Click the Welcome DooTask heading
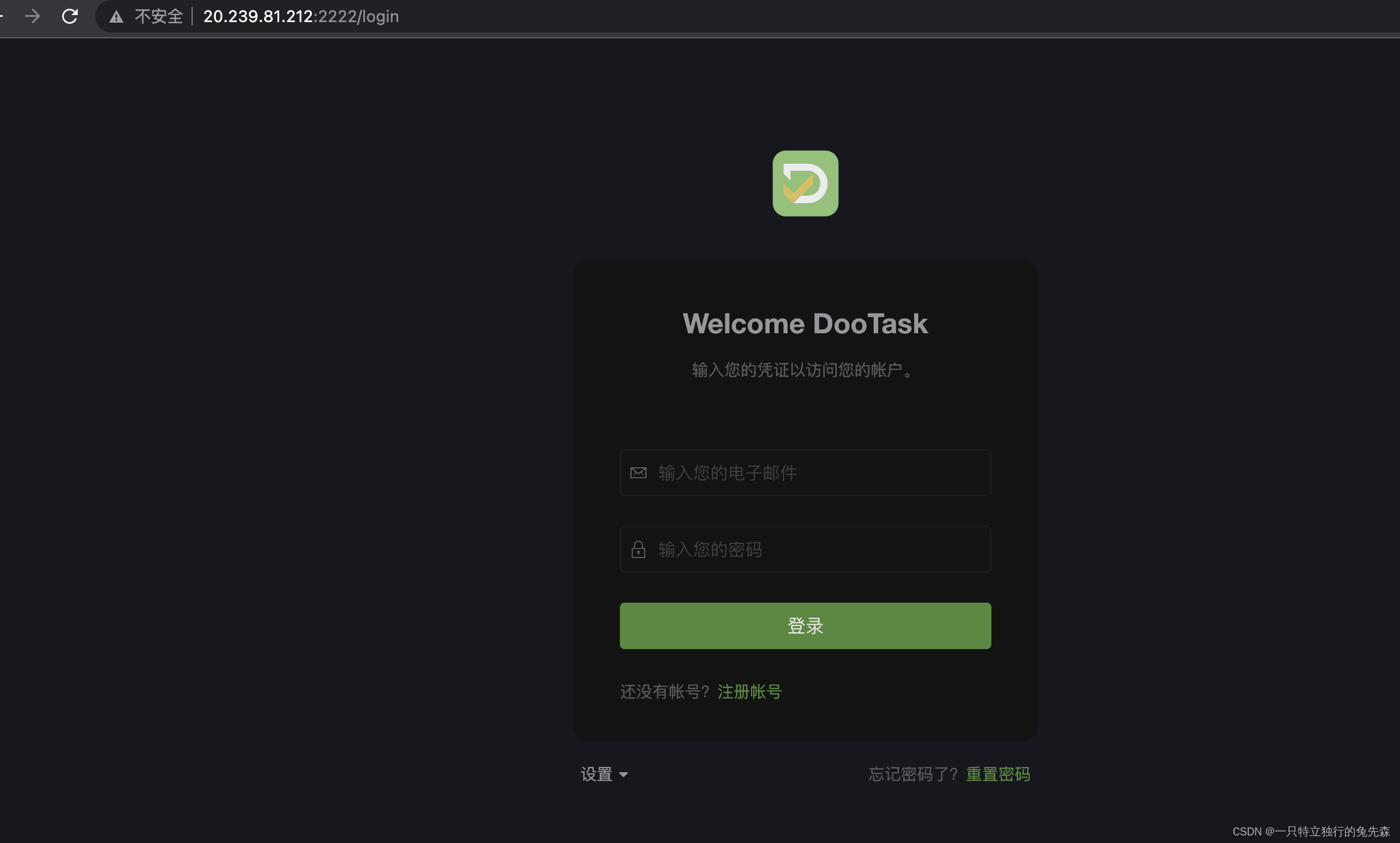This screenshot has height=843, width=1400. pyautogui.click(x=805, y=323)
